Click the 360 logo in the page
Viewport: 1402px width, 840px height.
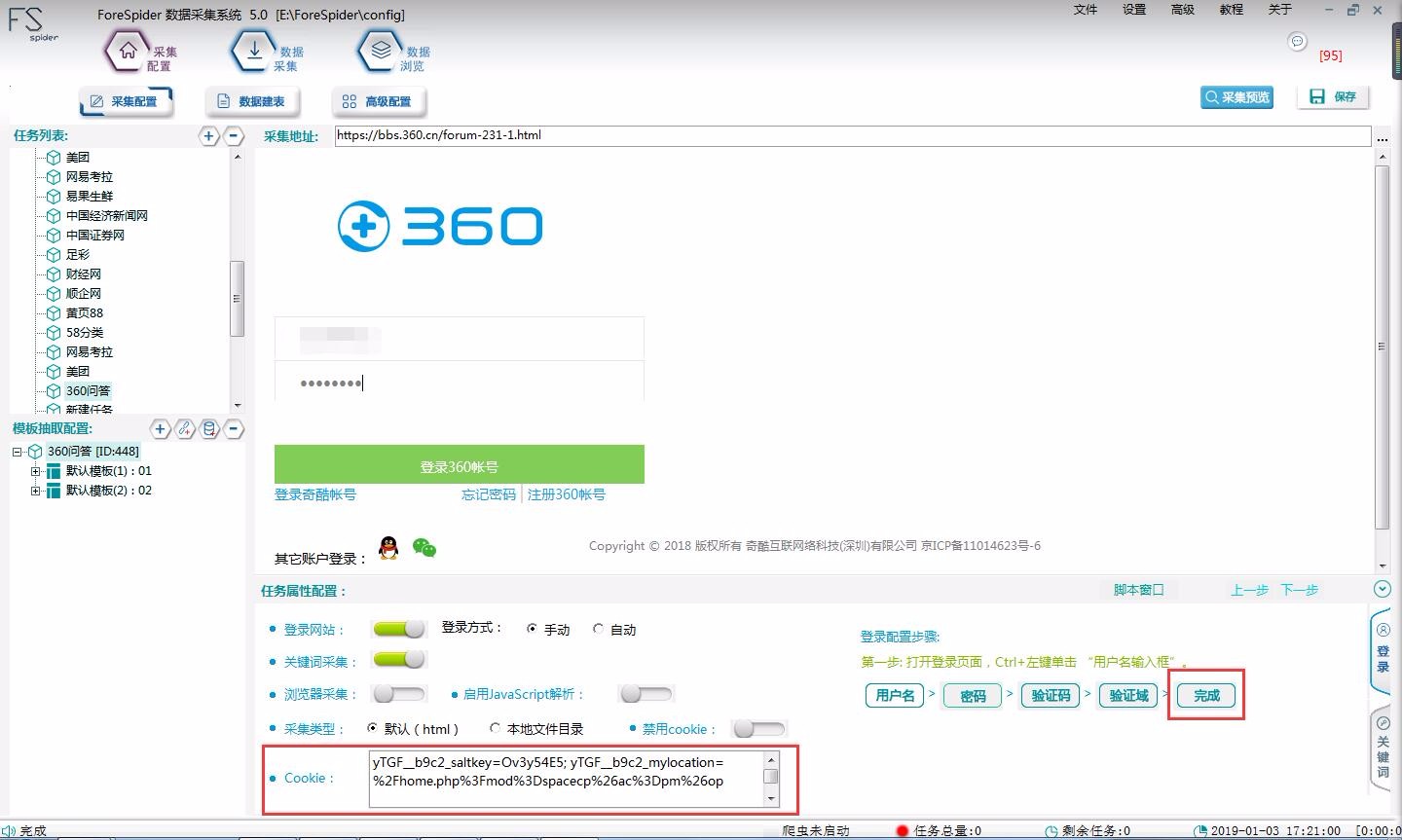(x=439, y=226)
